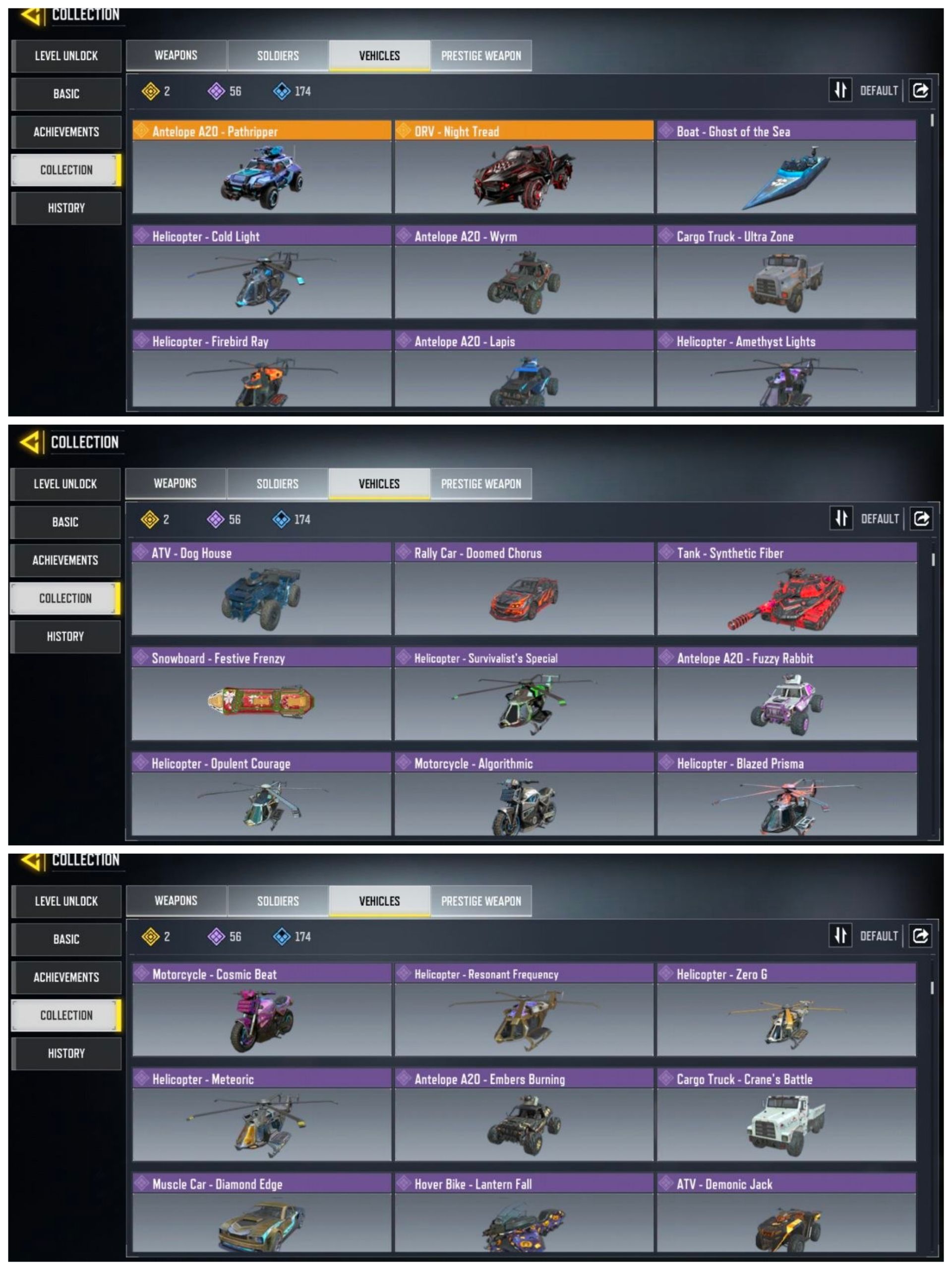The image size is (952, 1270).
Task: Click the share icon above Helicopter - Zero G
Action: tap(920, 936)
